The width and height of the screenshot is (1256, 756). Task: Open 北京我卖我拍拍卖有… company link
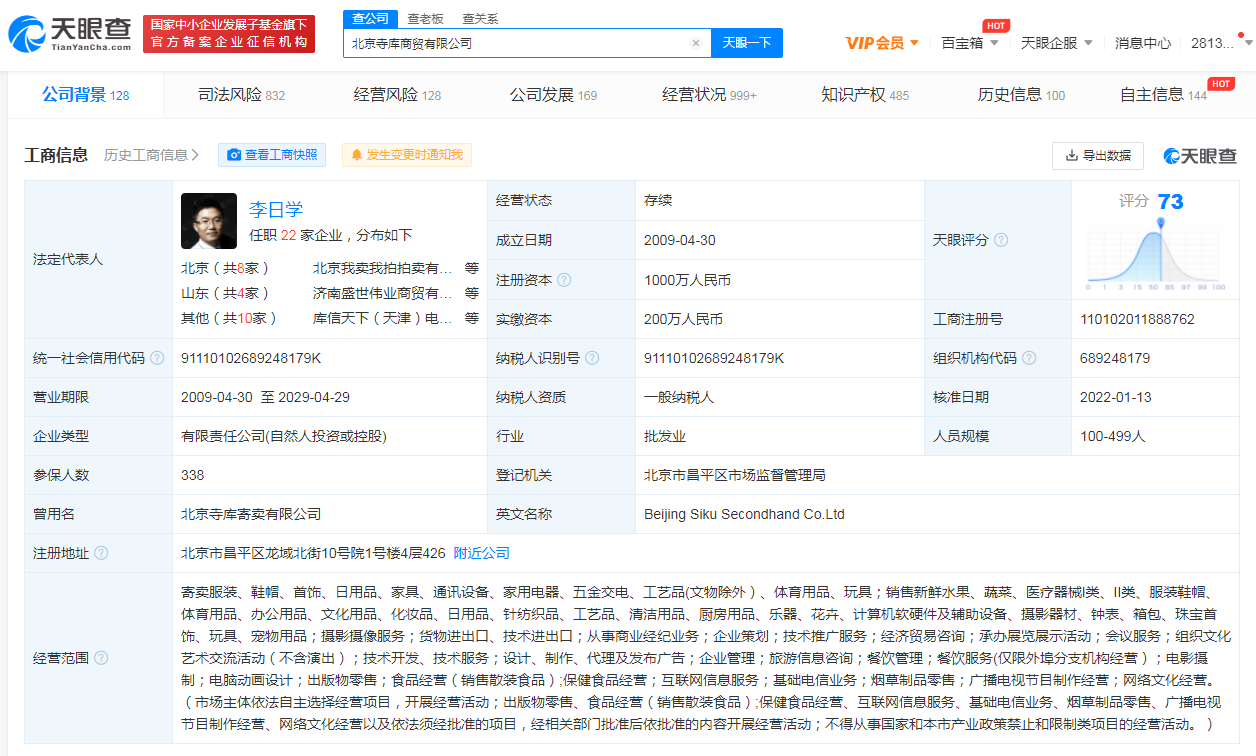point(383,268)
